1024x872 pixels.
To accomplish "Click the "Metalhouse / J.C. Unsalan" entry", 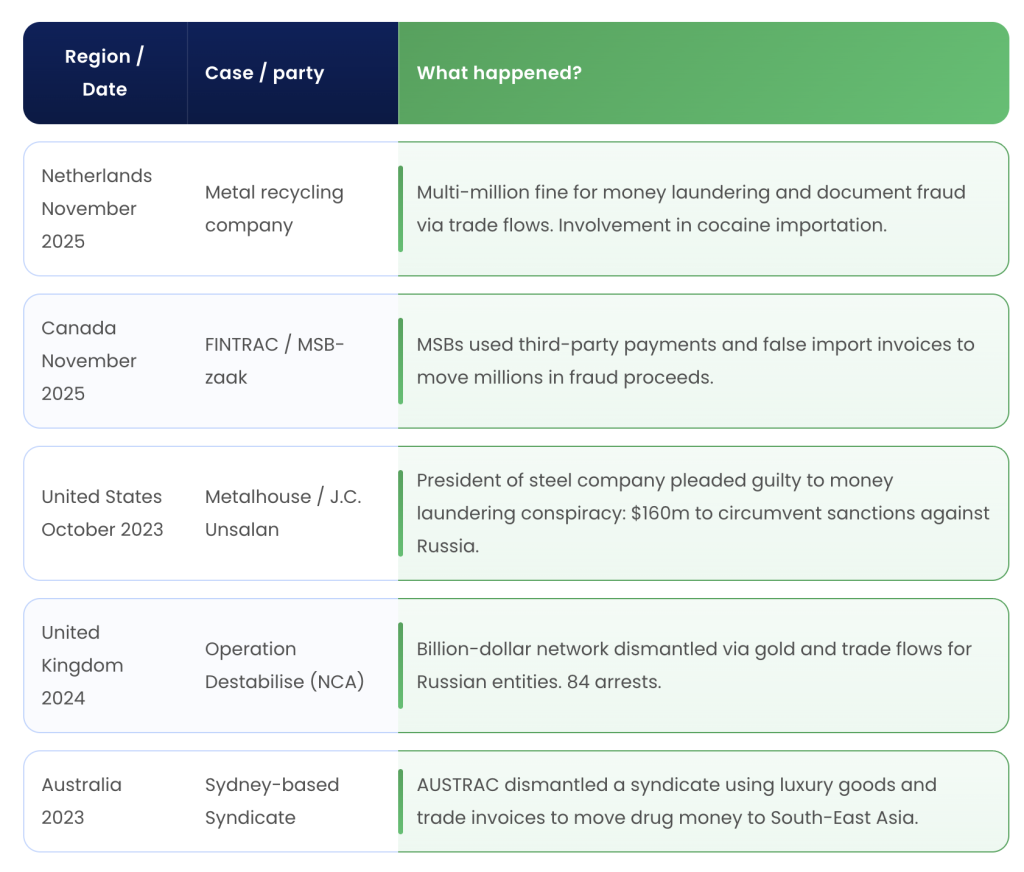I will (x=283, y=513).
